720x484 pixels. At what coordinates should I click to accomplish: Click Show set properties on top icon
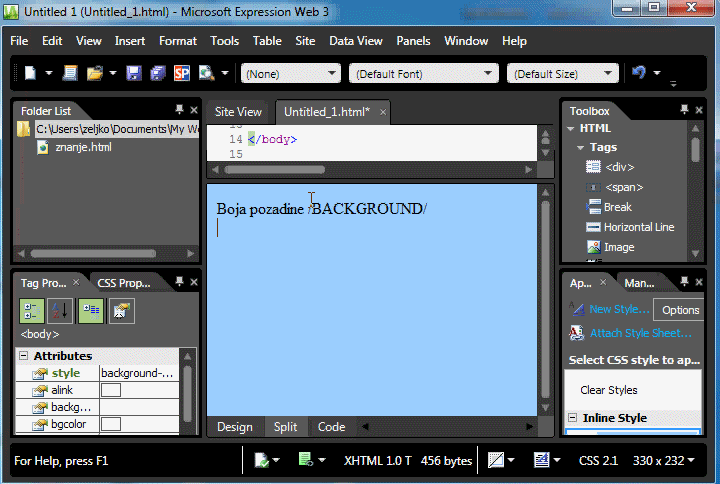pos(91,311)
